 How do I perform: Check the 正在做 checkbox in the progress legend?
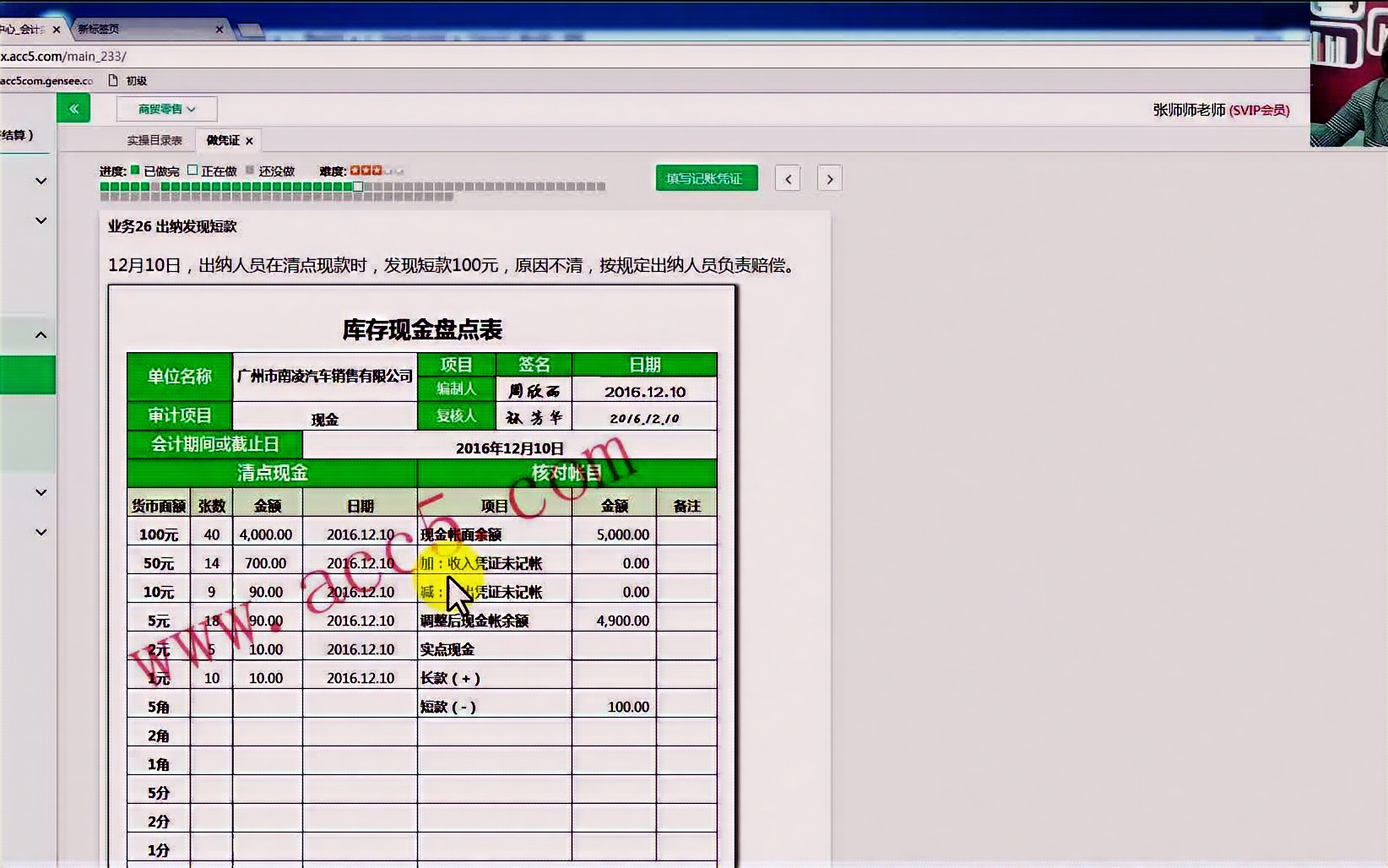192,170
